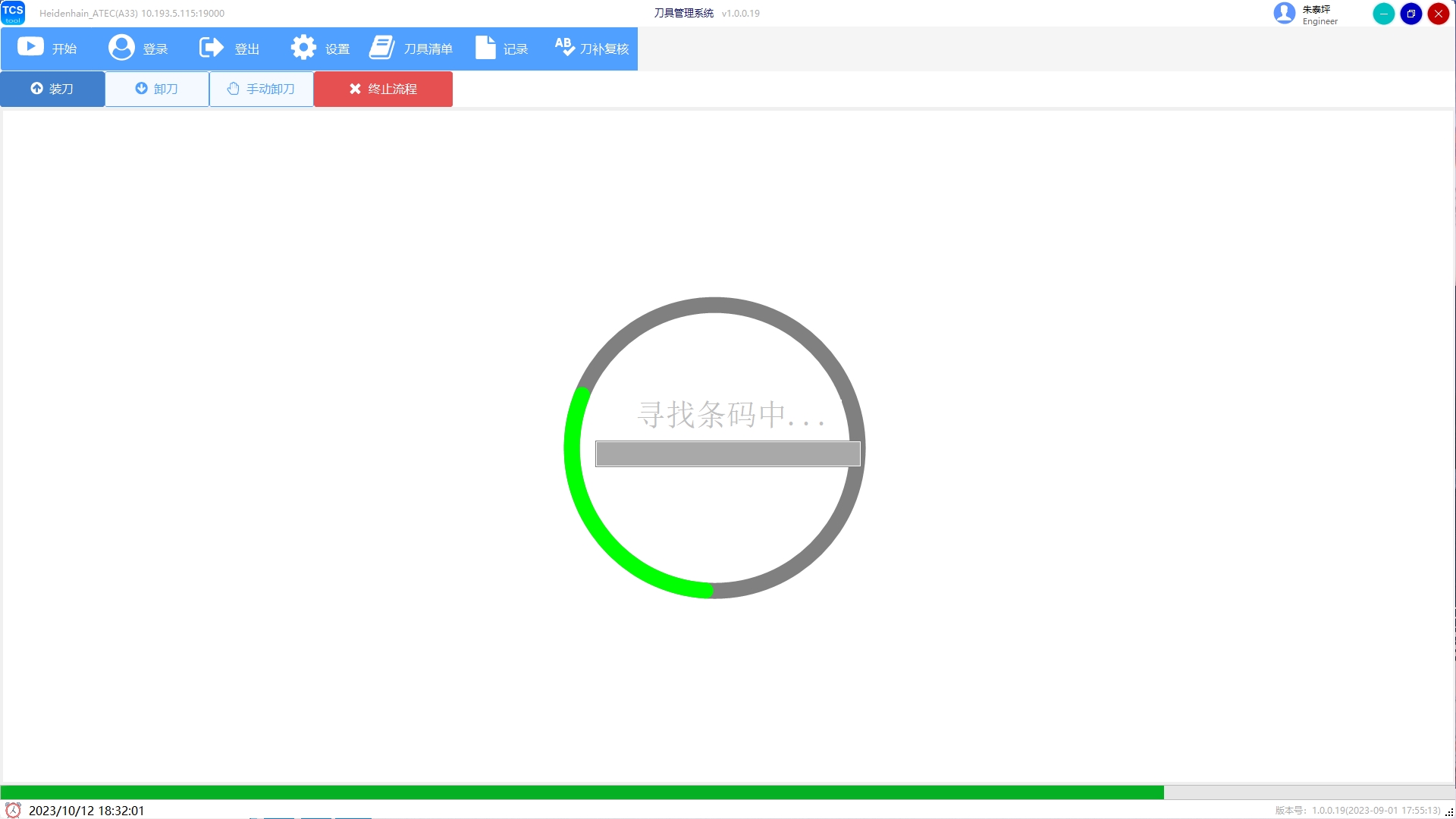Viewport: 1456px width, 819px height.
Task: Click the window resize grip icon
Action: point(1449,812)
